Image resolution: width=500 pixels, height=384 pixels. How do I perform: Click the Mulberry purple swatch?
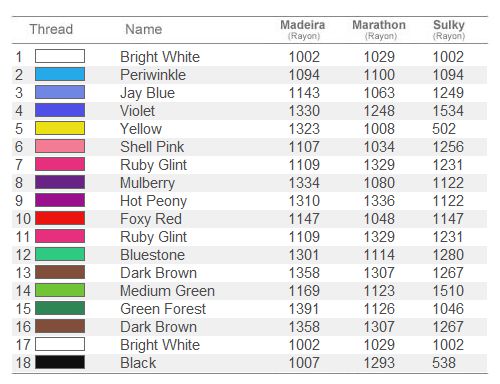click(60, 182)
